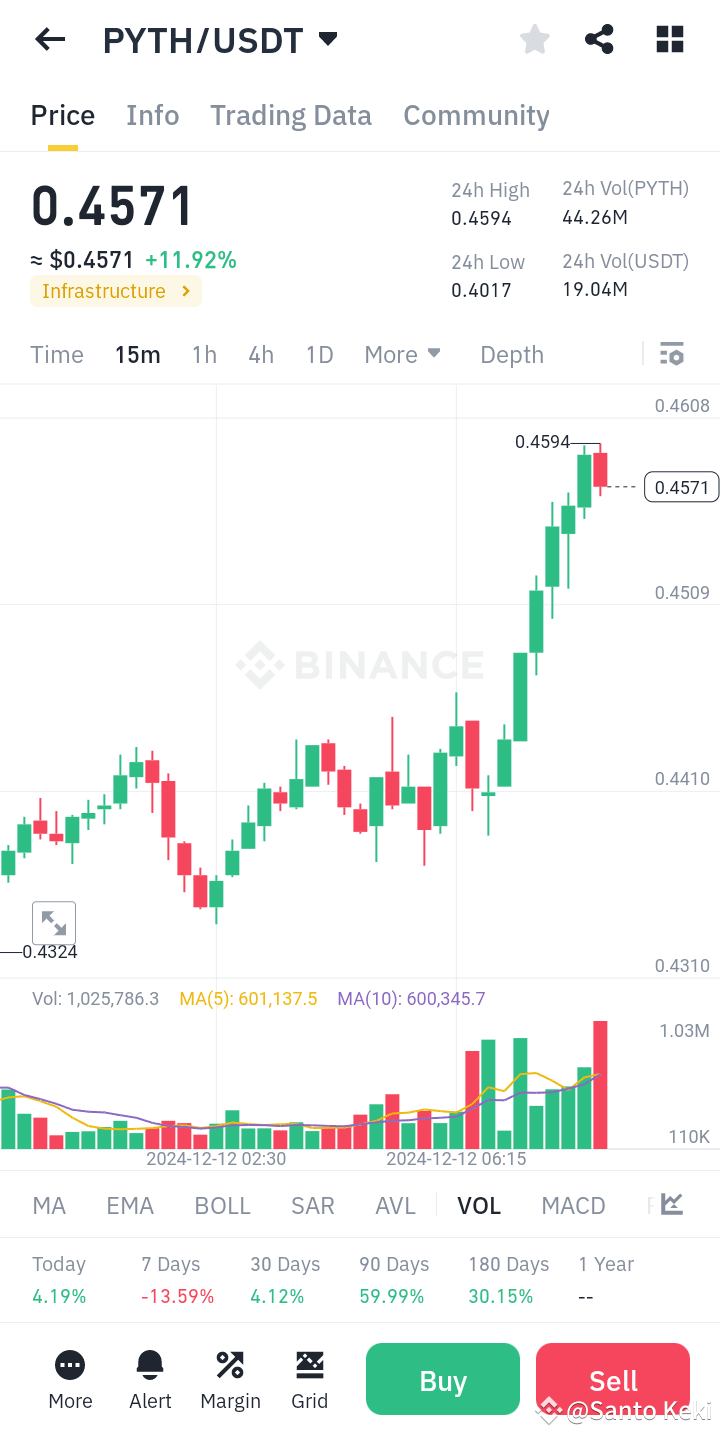The height and width of the screenshot is (1434, 720).
Task: Switch to the Trading Data tab
Action: click(290, 115)
